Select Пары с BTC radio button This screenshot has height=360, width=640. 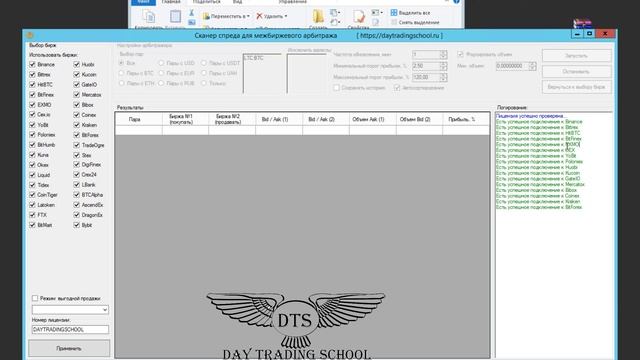pos(121,73)
